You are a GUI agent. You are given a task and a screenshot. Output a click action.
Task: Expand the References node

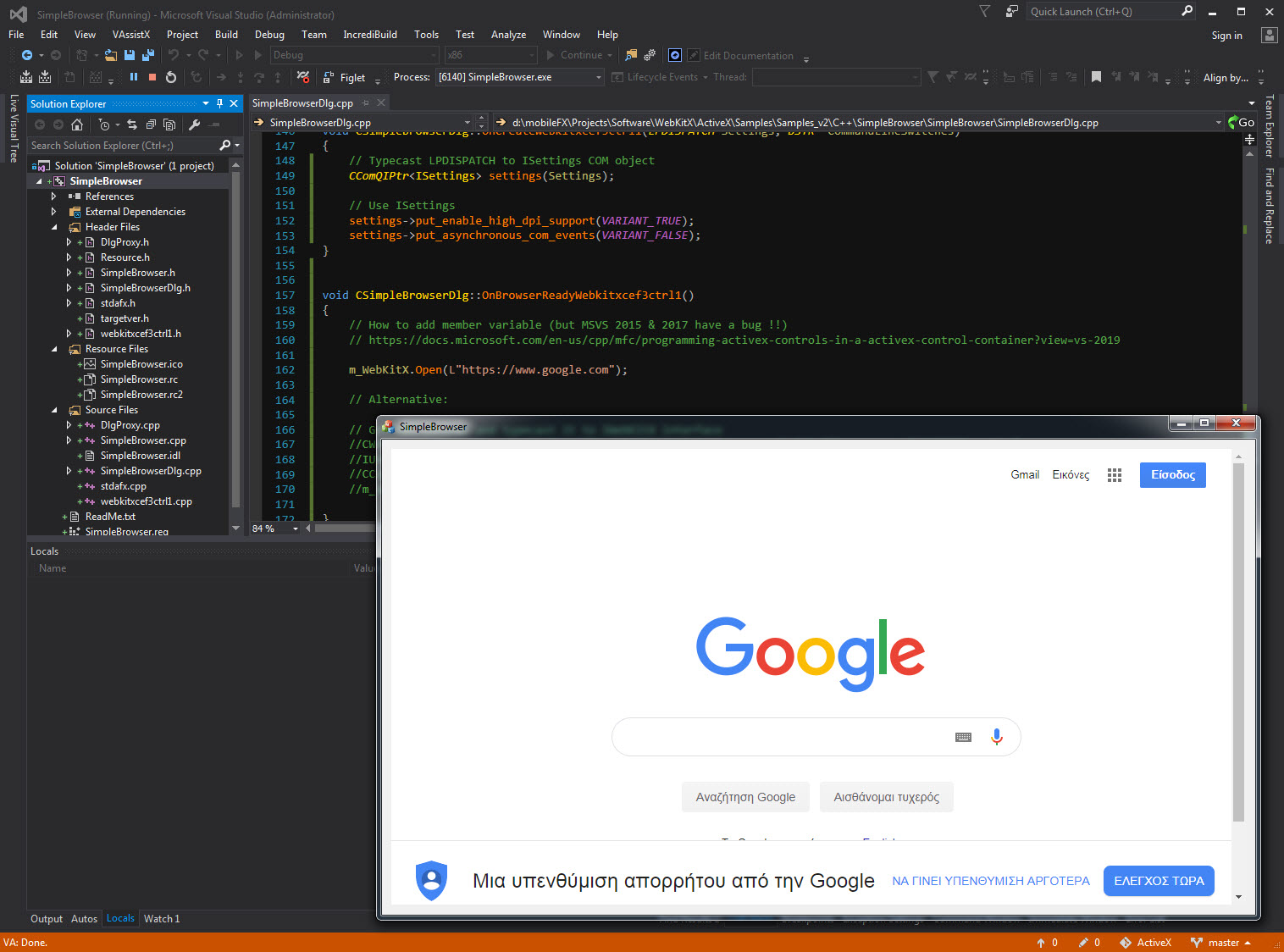[x=54, y=196]
